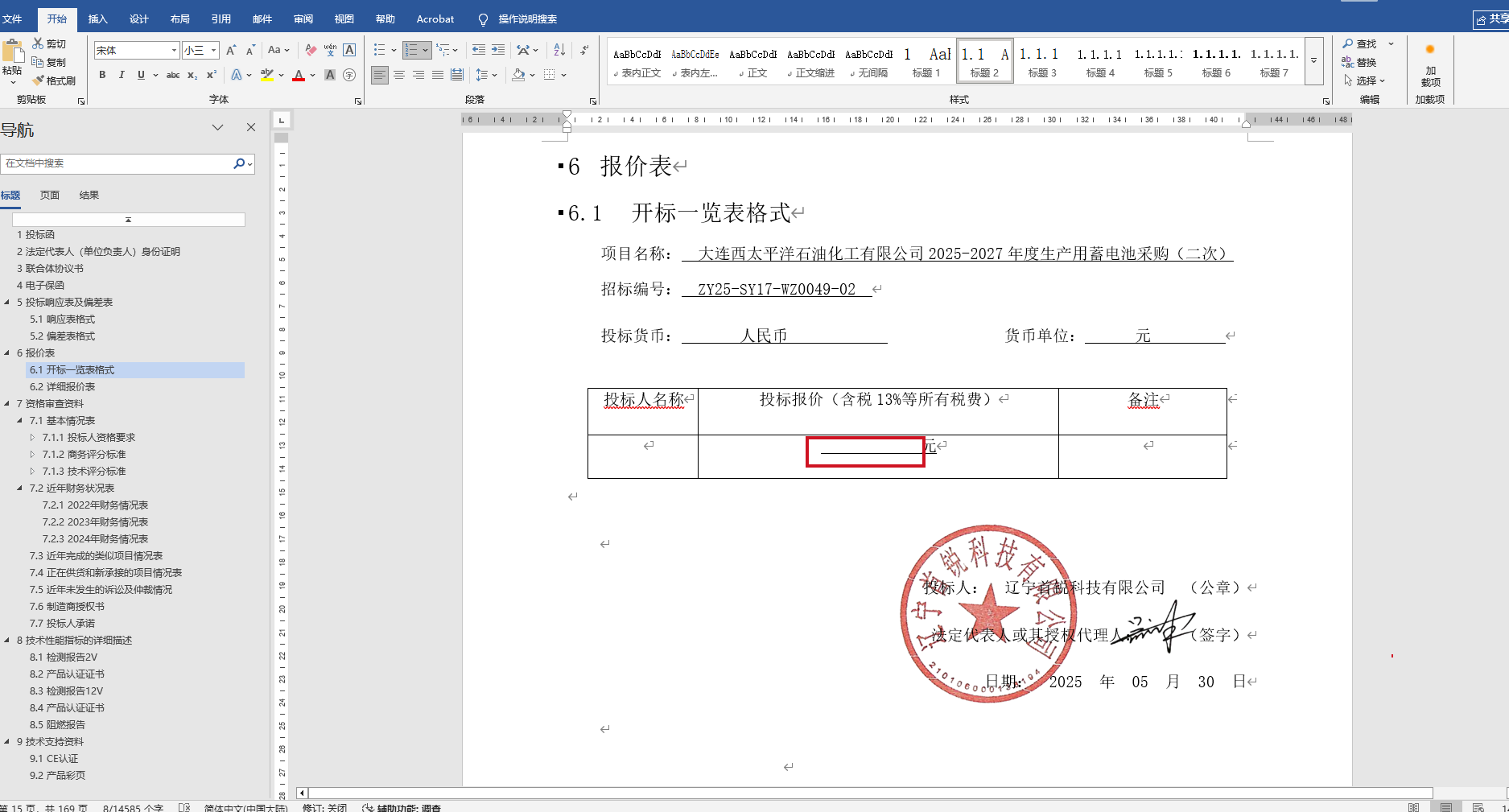Apply character border (boxed A) icon

point(349,51)
